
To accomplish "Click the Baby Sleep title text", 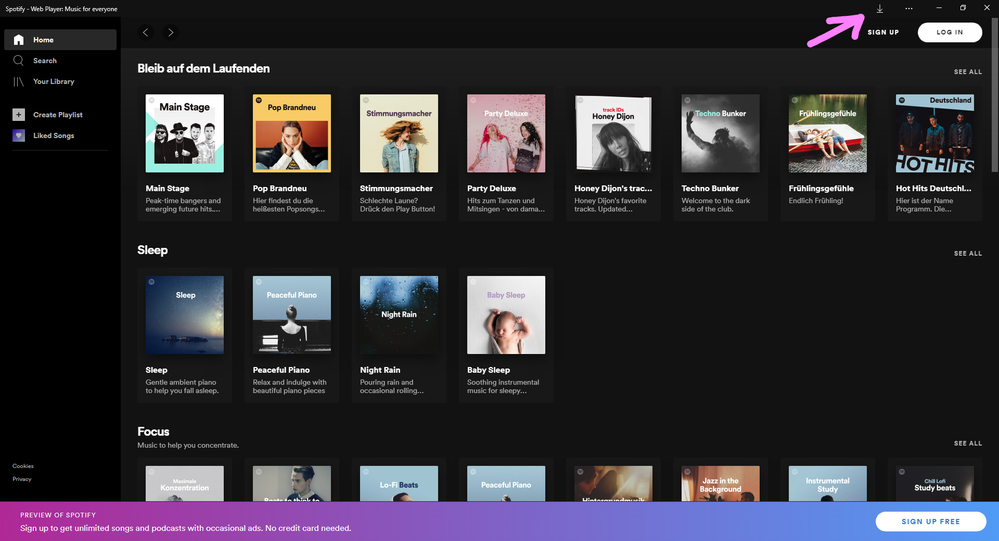I will 488,370.
